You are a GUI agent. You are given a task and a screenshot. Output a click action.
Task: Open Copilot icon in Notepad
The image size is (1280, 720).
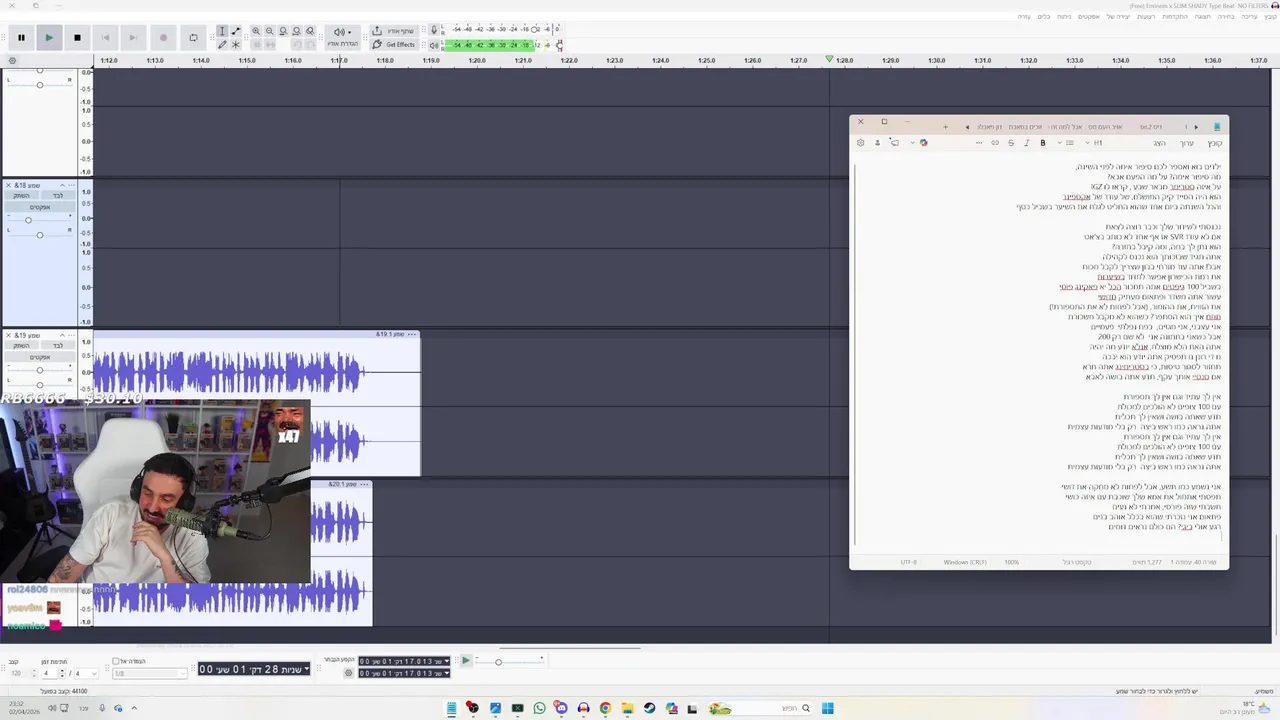923,143
